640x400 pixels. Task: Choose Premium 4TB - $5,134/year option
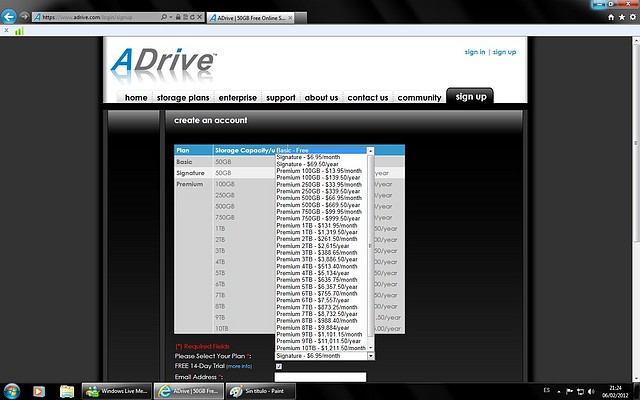pos(321,273)
